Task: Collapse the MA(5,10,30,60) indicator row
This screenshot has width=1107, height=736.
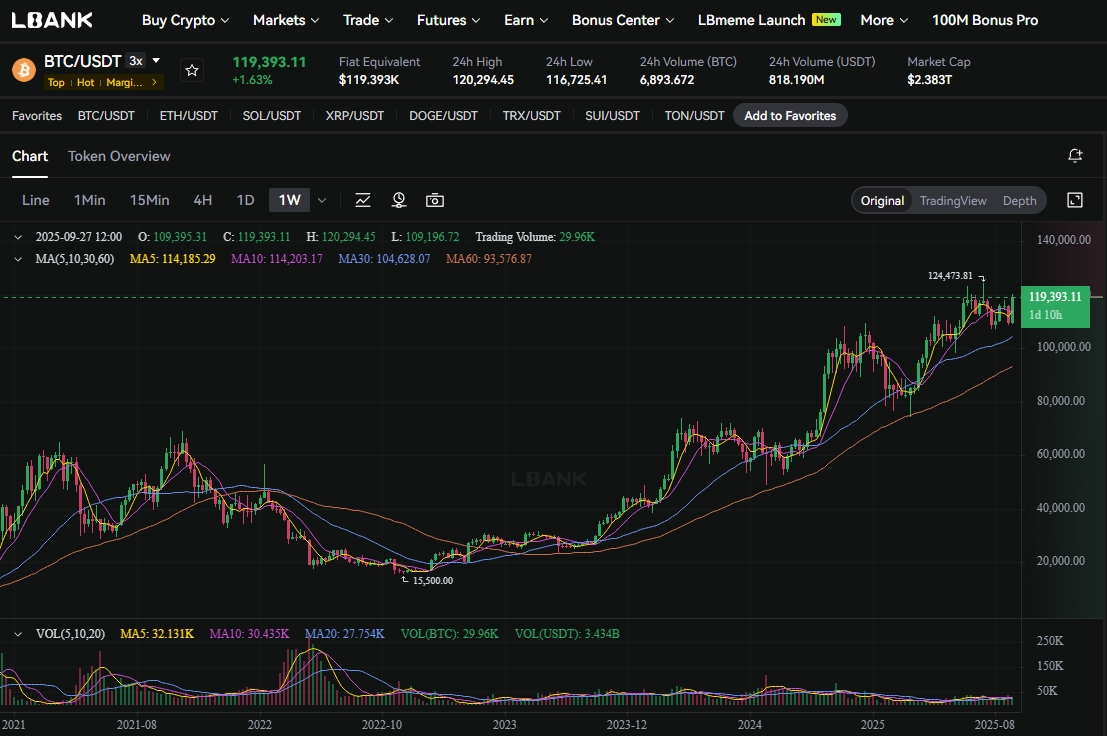Action: click(x=17, y=259)
